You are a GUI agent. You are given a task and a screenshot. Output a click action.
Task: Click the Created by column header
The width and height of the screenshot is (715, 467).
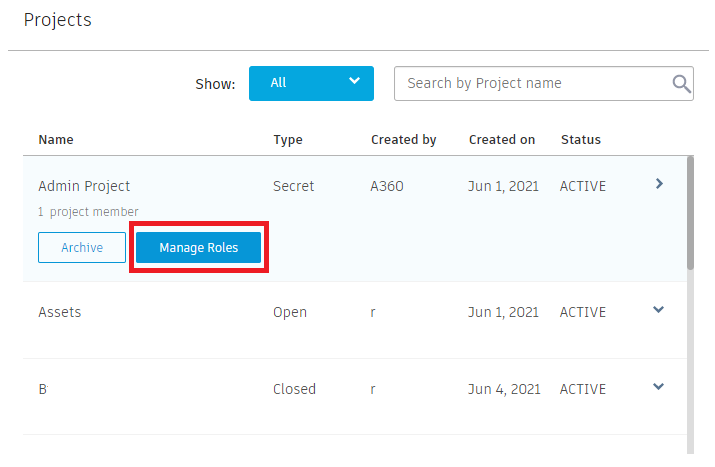click(403, 140)
